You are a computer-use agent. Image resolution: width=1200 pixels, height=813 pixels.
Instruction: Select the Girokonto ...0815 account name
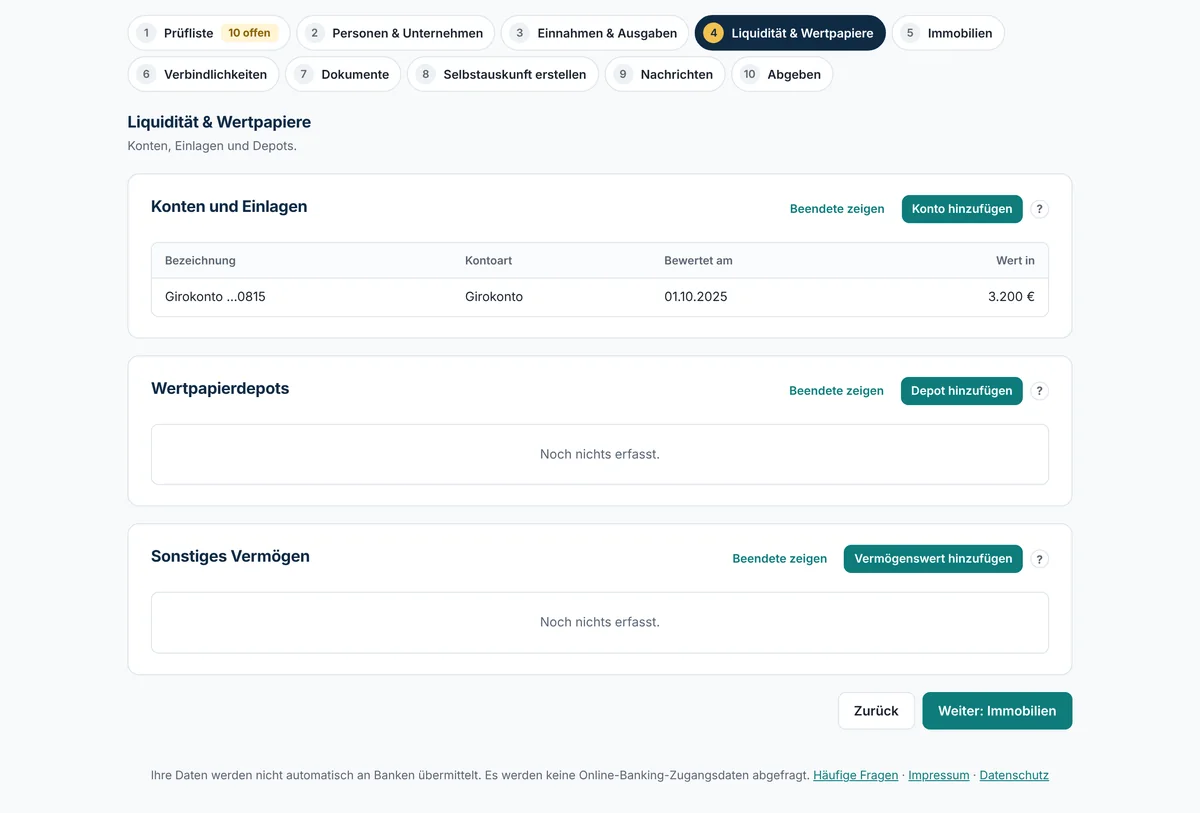pos(215,297)
